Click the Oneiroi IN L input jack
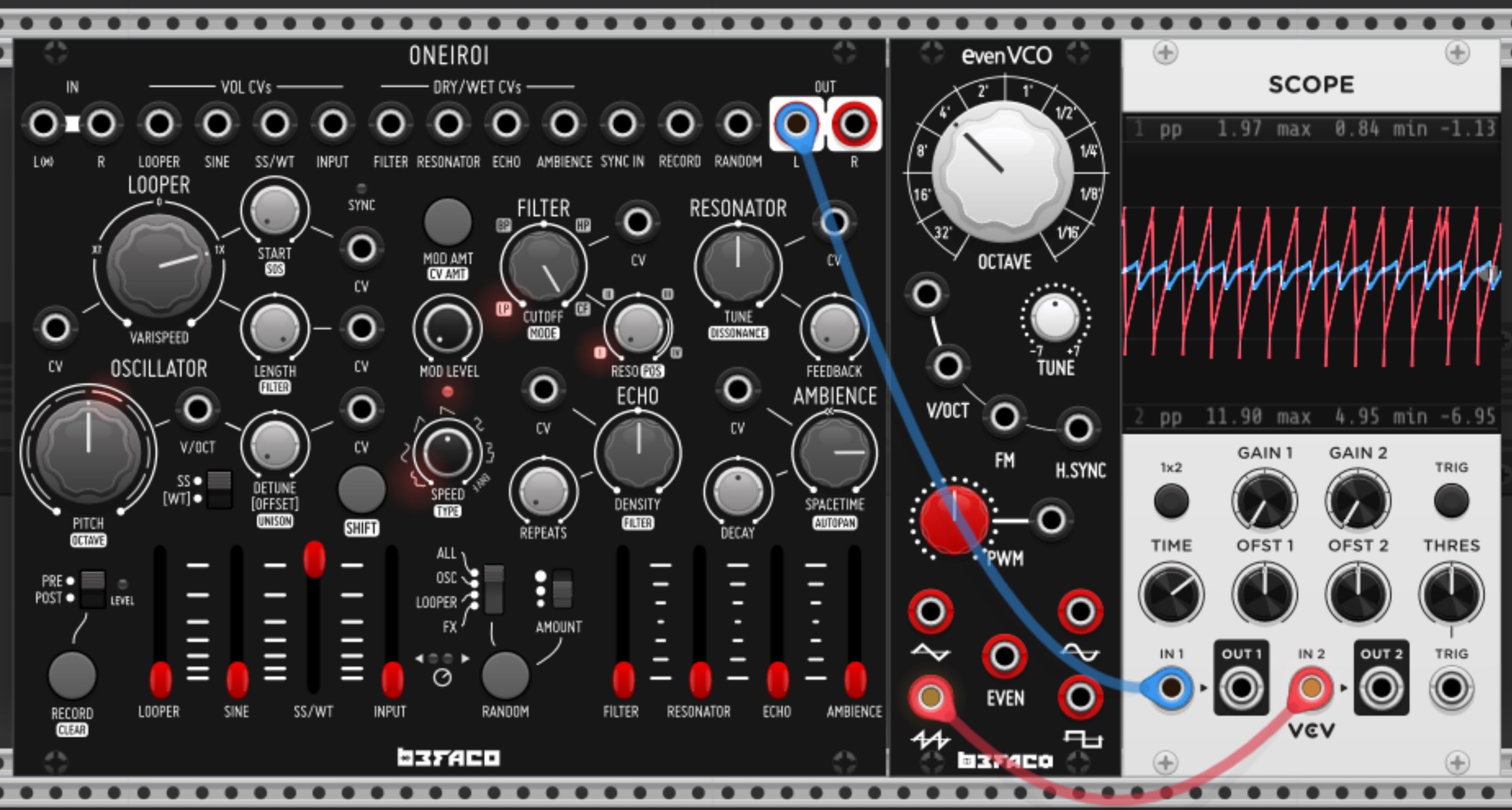 coord(44,124)
